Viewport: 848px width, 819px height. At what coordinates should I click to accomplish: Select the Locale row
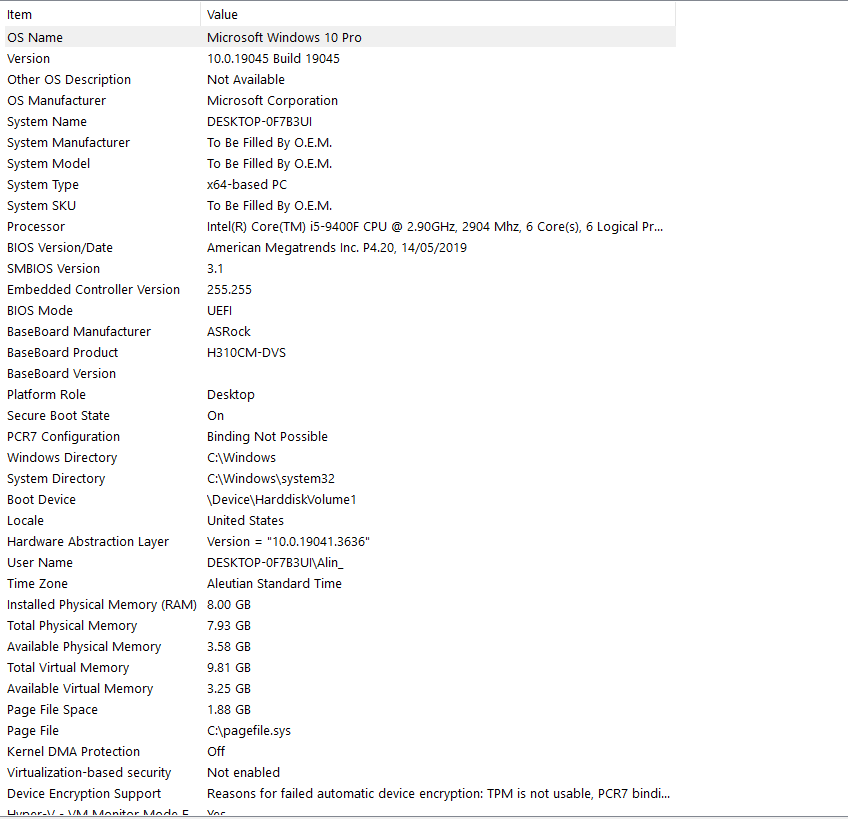tap(340, 521)
